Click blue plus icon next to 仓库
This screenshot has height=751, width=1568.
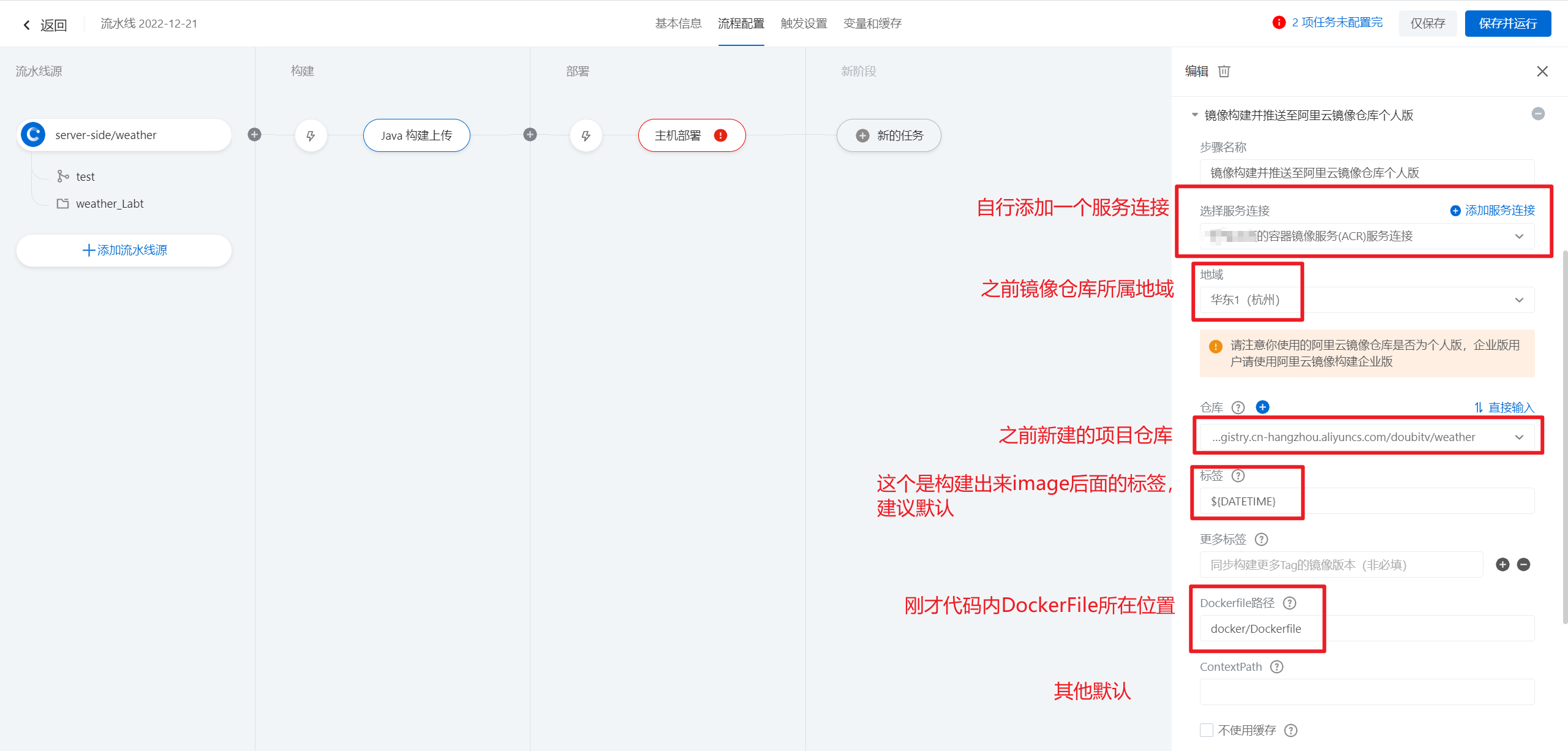pyautogui.click(x=1262, y=407)
